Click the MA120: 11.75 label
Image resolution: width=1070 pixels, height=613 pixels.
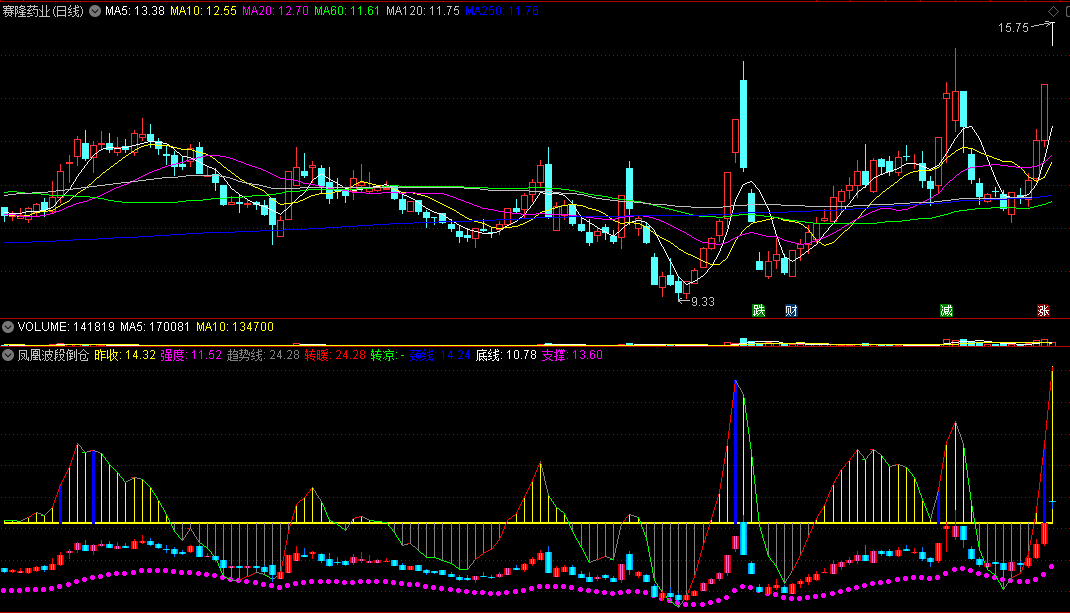(x=422, y=11)
